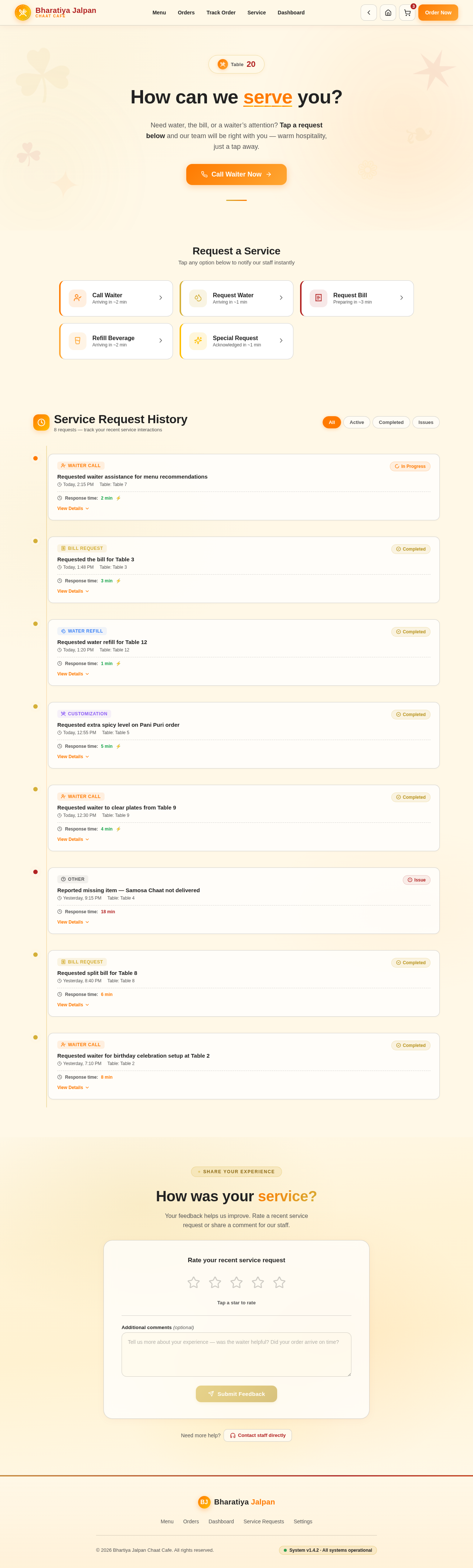The width and height of the screenshot is (473, 1568).
Task: Submit the feedback form
Action: click(236, 1394)
